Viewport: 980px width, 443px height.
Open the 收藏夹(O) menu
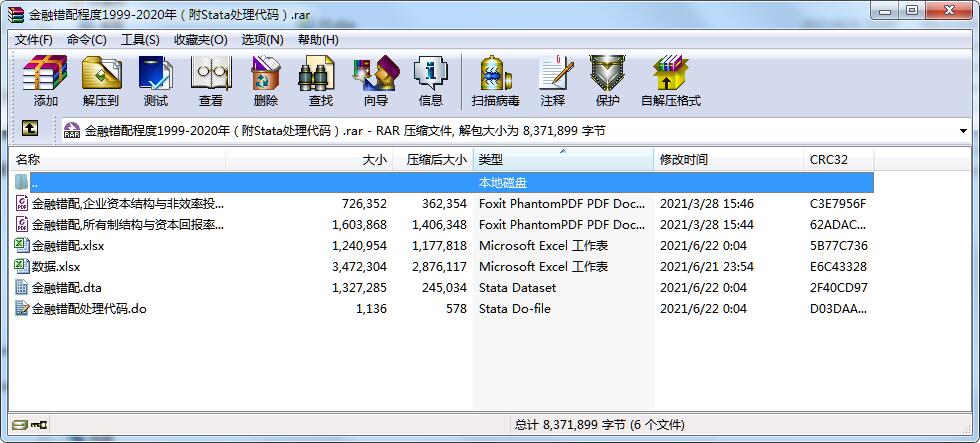click(201, 39)
